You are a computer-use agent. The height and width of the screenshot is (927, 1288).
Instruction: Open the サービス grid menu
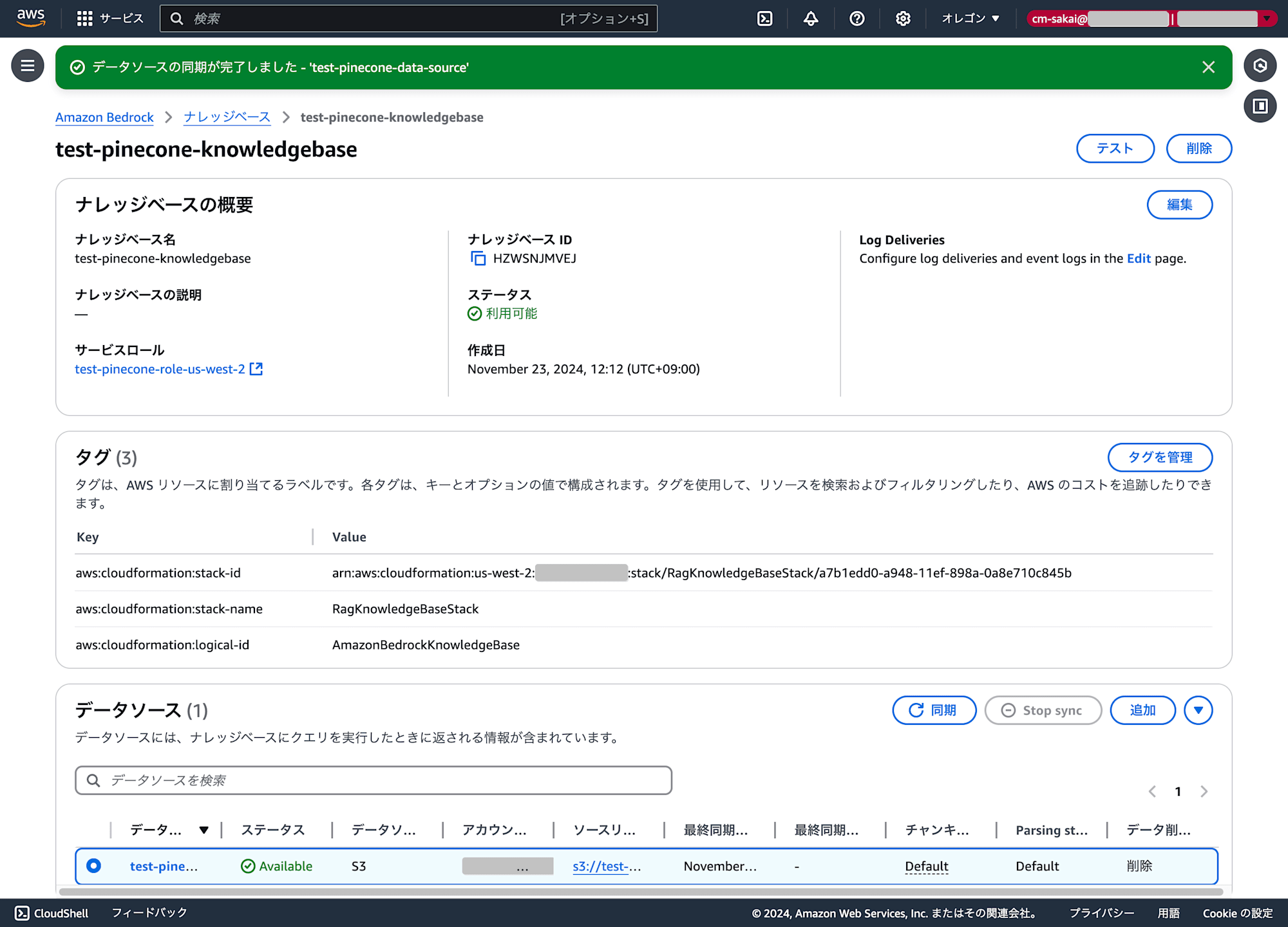109,19
